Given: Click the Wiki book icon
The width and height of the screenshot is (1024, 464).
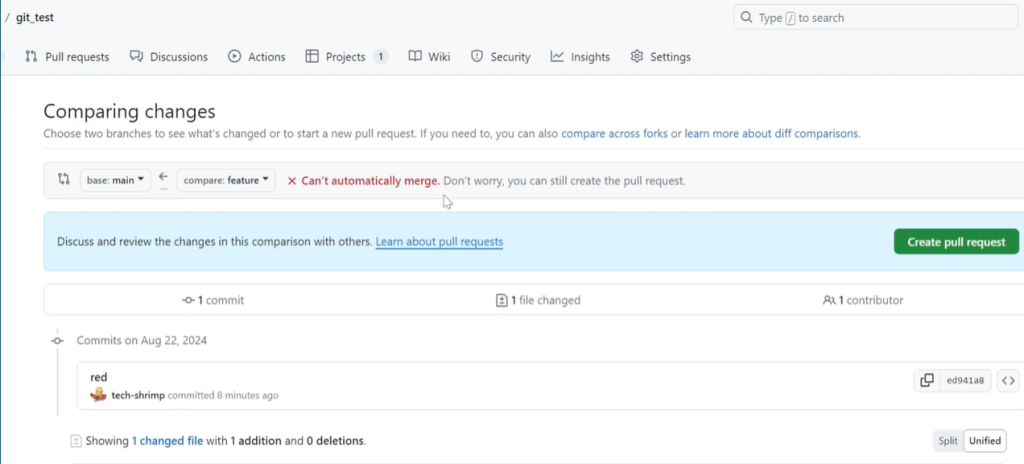Looking at the screenshot, I should point(415,57).
